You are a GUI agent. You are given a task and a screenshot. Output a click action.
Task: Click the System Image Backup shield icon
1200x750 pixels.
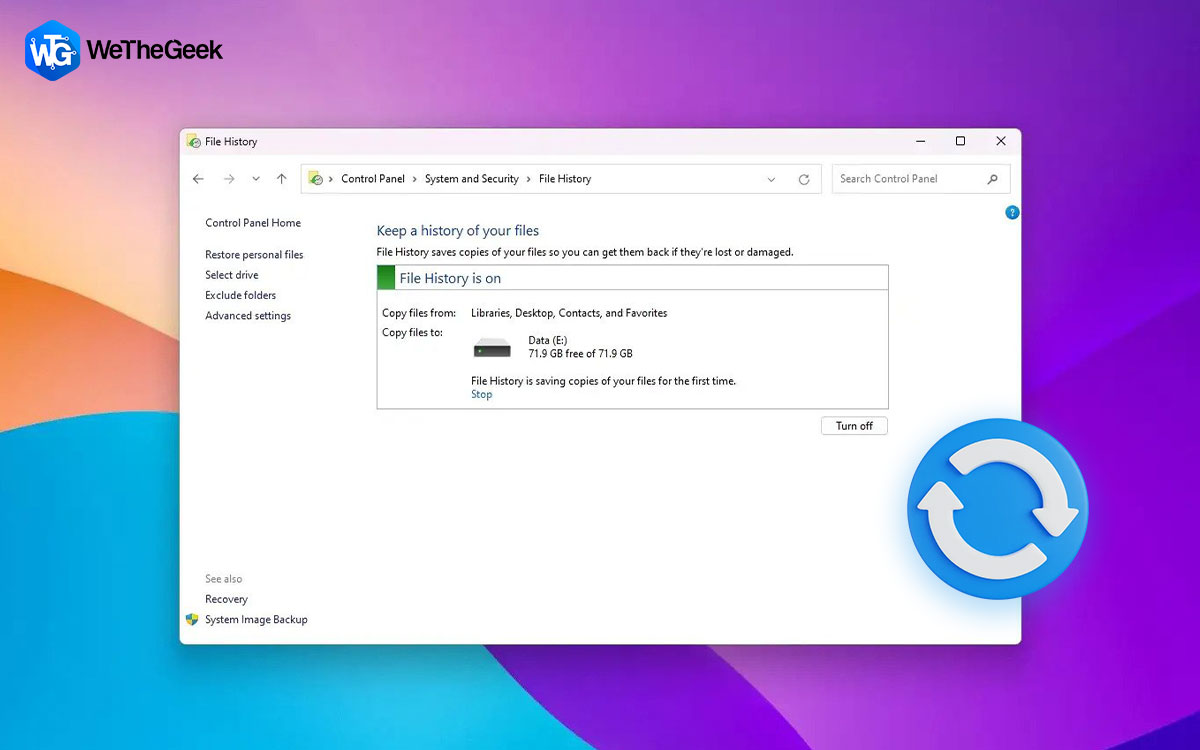coord(192,620)
